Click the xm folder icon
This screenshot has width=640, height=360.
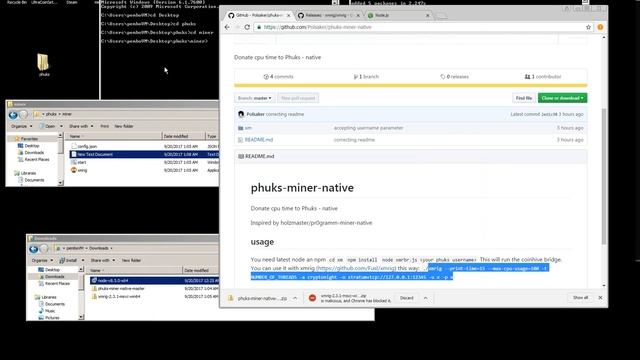tap(240, 128)
